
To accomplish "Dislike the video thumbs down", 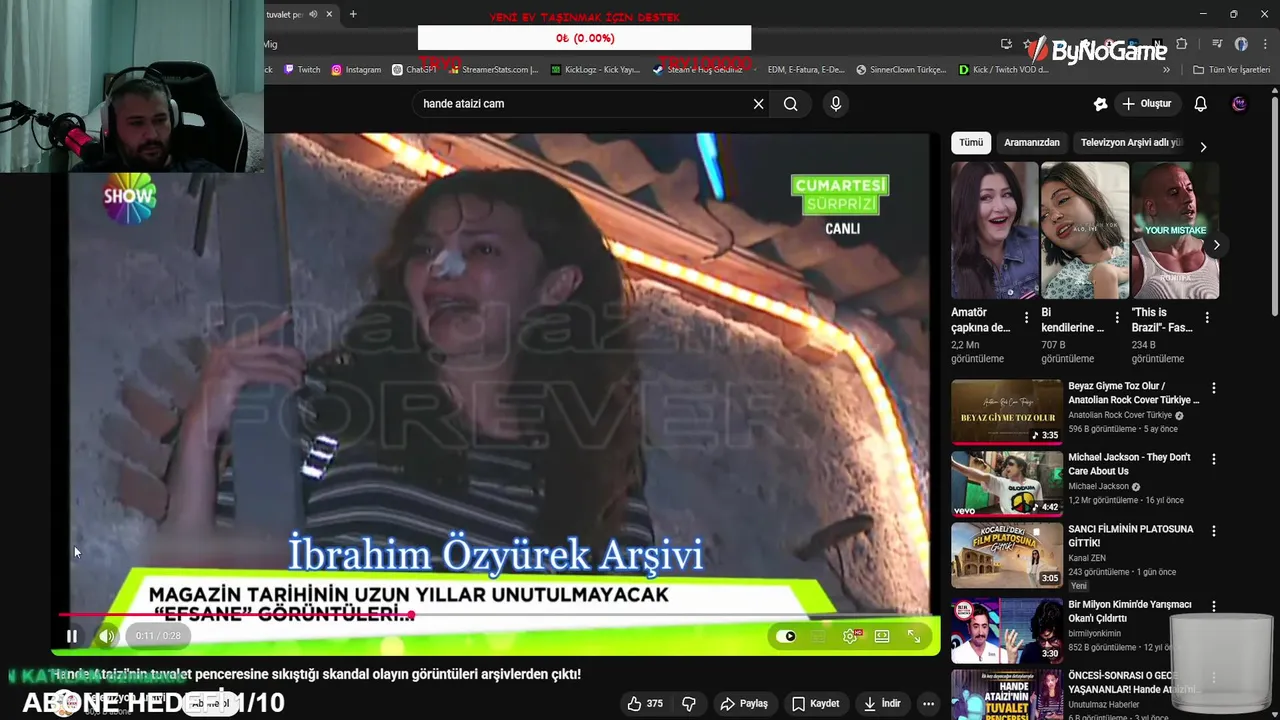I will coord(689,704).
